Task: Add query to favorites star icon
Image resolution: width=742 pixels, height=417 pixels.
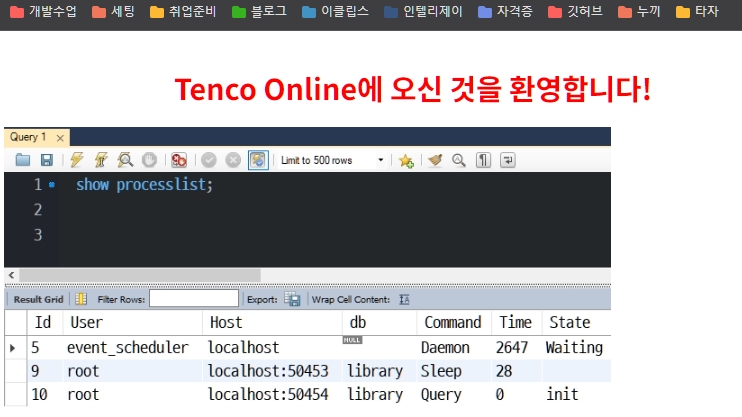Action: point(406,160)
